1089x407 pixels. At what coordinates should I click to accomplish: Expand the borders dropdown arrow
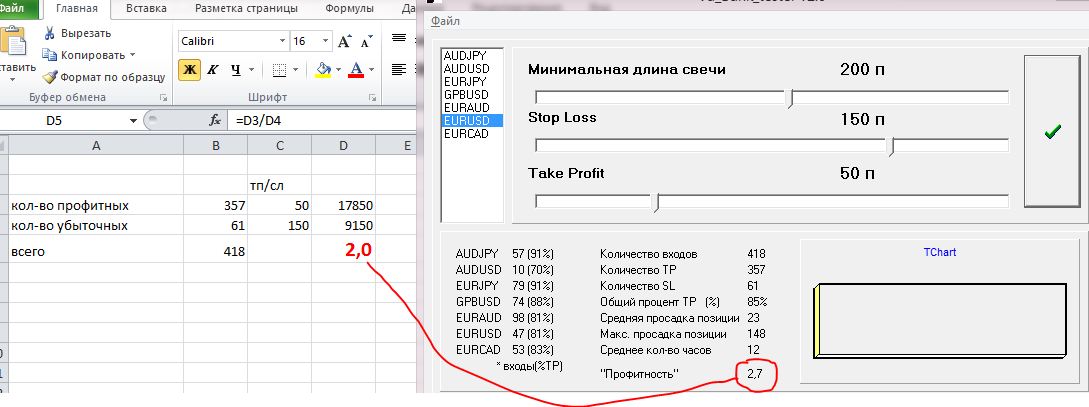tap(296, 70)
